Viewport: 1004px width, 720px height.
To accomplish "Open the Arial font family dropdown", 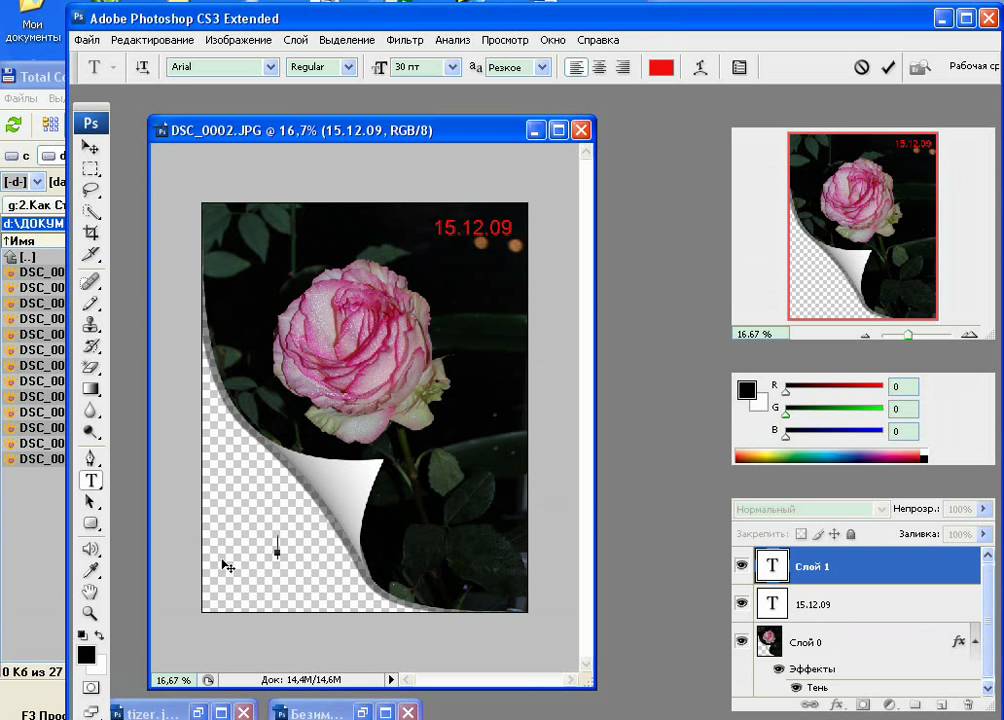I will click(x=270, y=67).
